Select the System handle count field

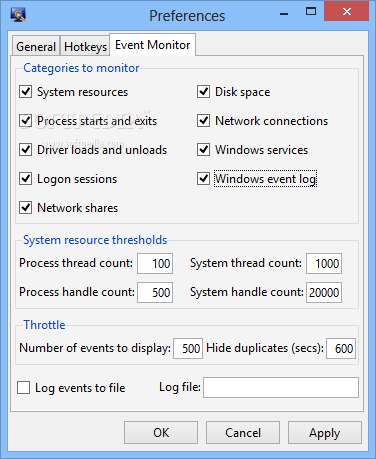point(324,292)
